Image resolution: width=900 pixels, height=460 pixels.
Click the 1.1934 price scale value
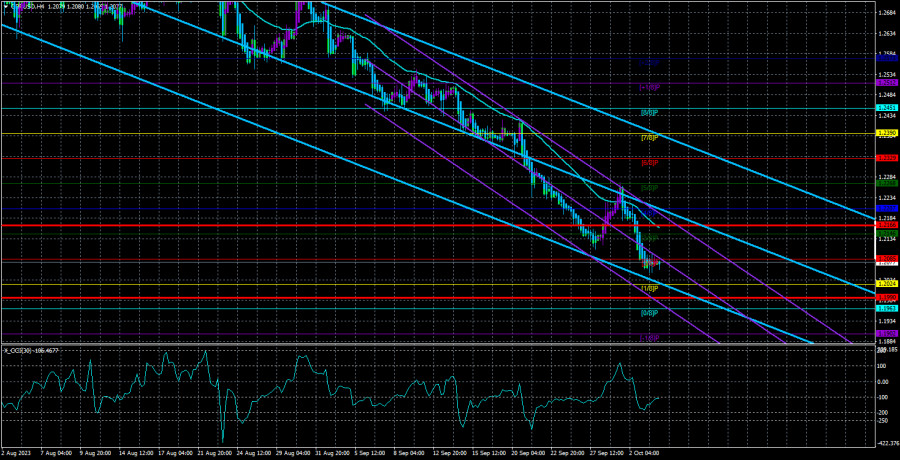click(887, 321)
